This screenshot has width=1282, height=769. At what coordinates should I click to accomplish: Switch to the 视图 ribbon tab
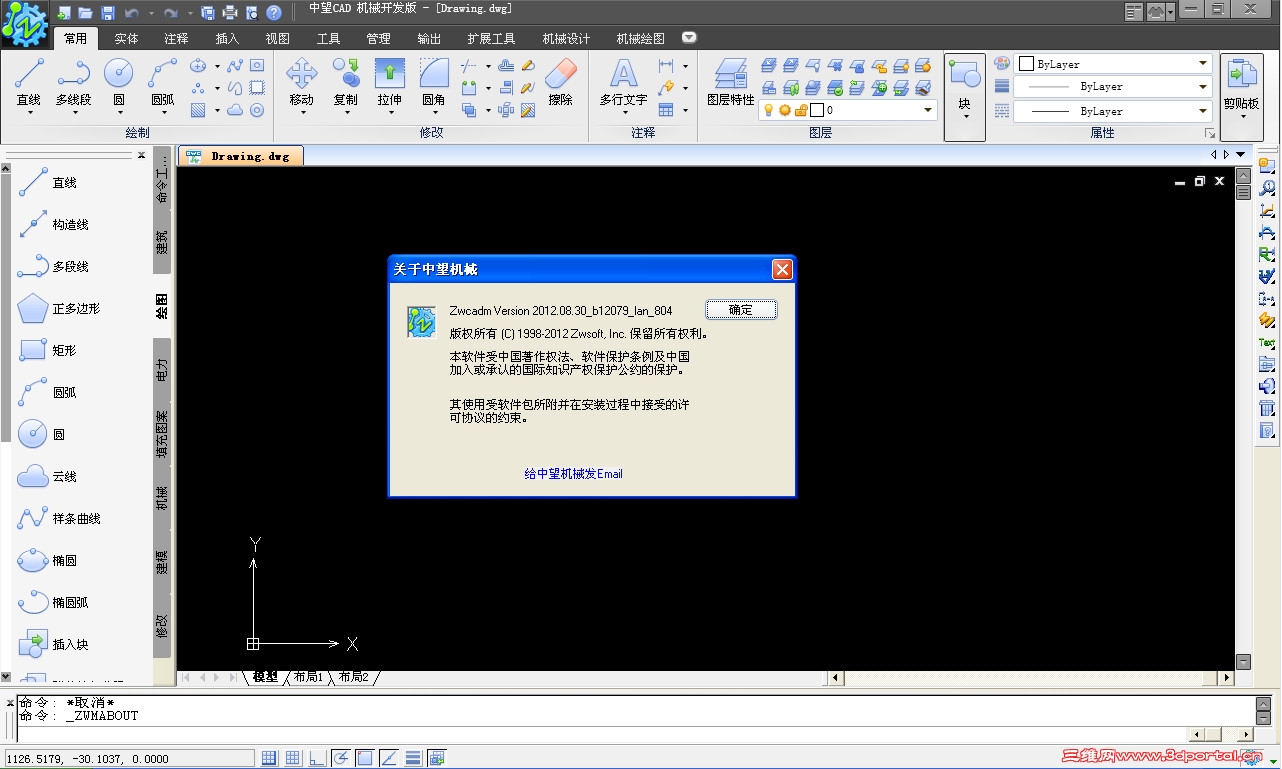click(x=277, y=39)
